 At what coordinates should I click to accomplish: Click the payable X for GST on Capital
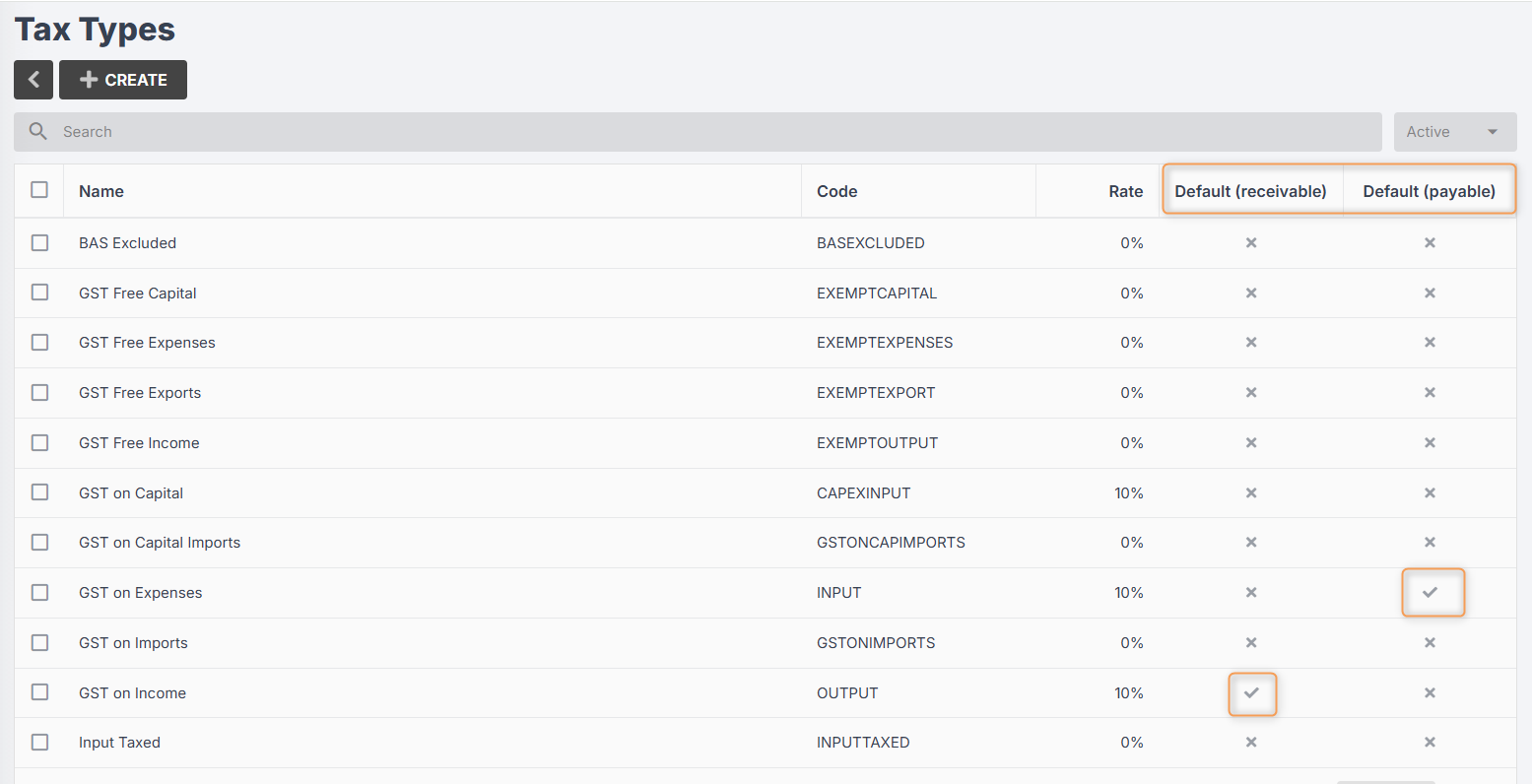pyautogui.click(x=1430, y=492)
